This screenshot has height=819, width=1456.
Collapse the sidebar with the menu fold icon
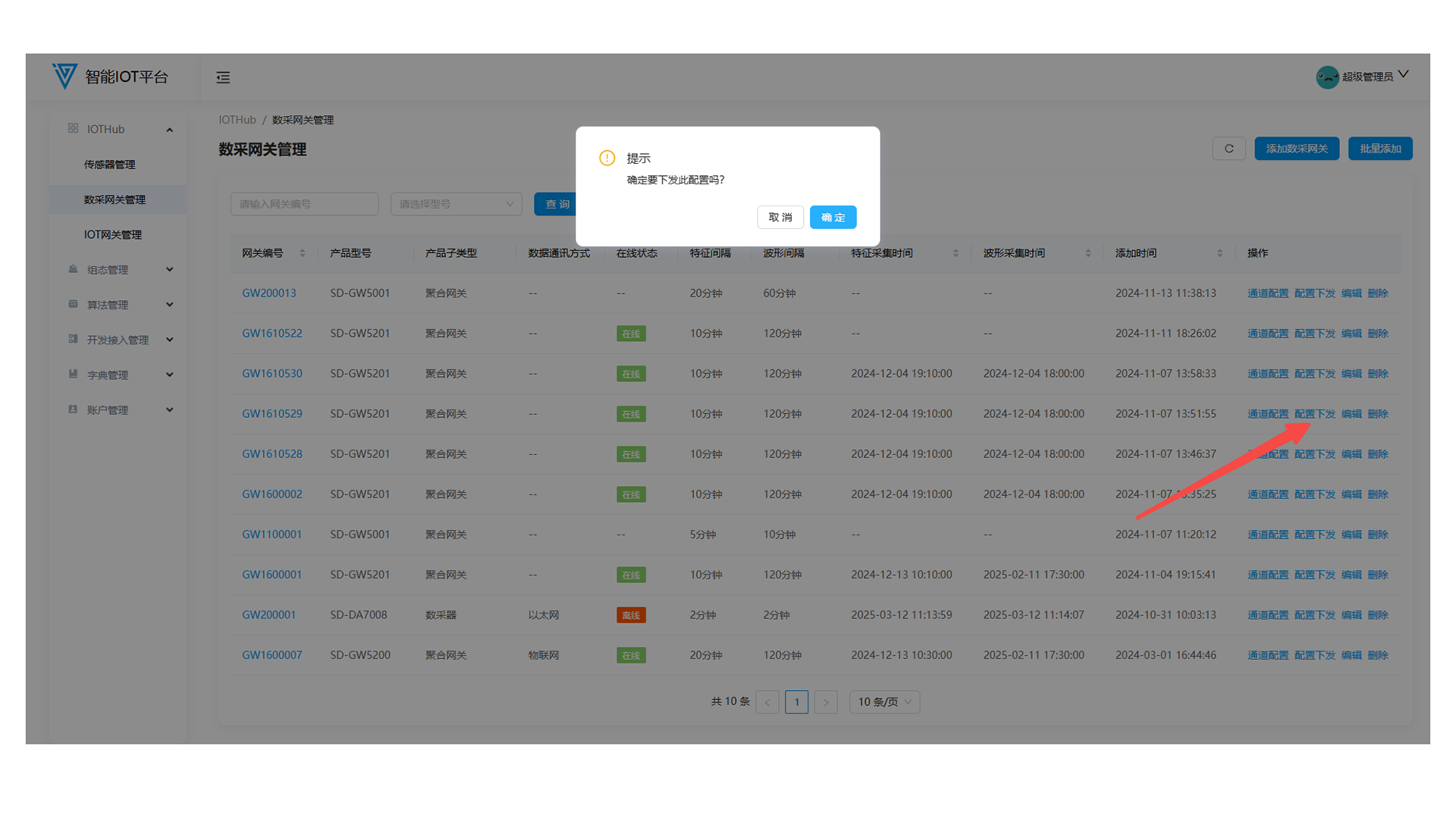click(x=223, y=77)
